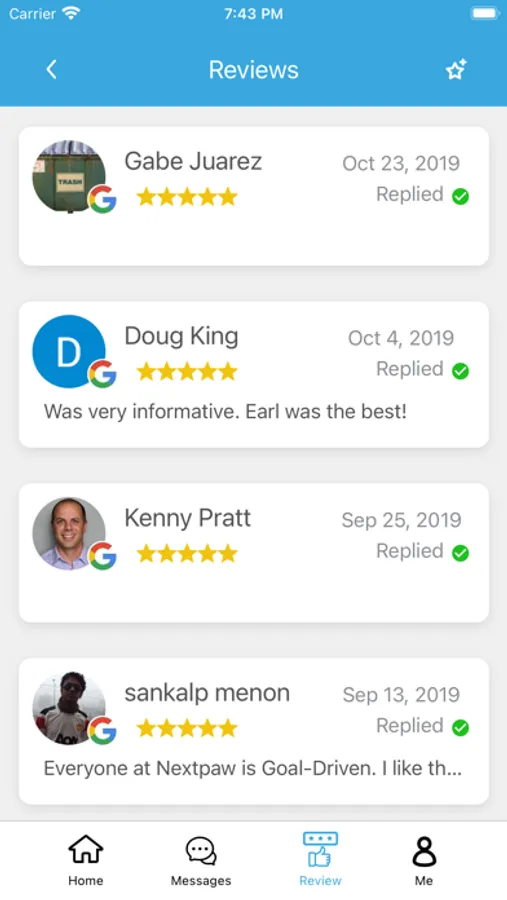This screenshot has width=507, height=900.
Task: Tap the Replied label on sankalp menon's review
Action: tap(409, 726)
